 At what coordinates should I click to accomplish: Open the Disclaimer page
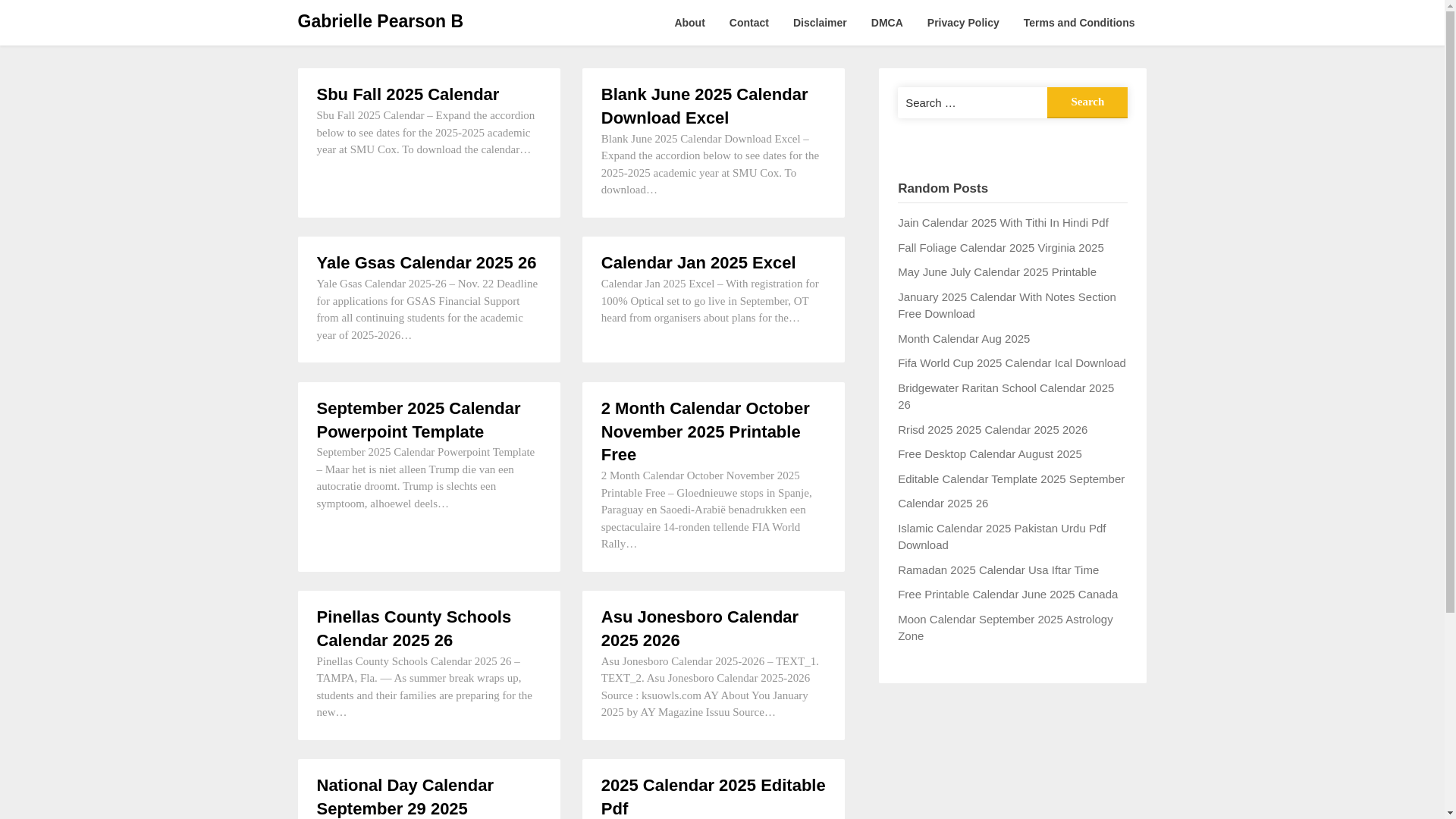click(820, 23)
